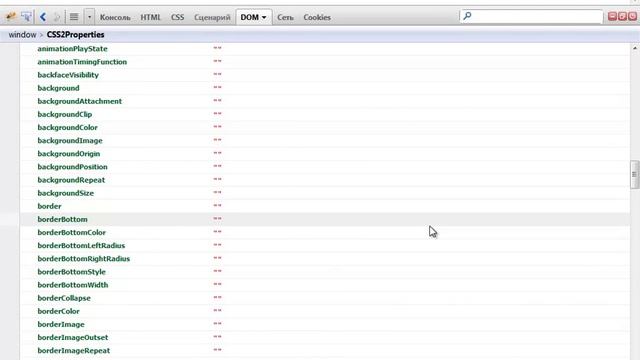Viewport: 640px width, 360px height.
Task: Click the borderBottomColor property
Action: coord(71,232)
